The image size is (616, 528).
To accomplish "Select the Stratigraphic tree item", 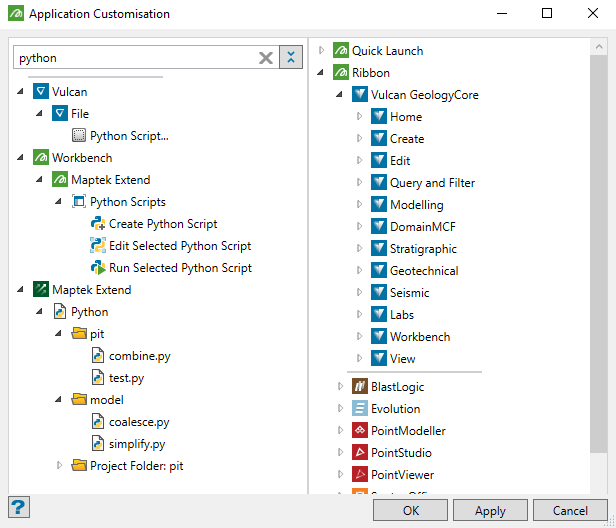I will click(x=423, y=249).
